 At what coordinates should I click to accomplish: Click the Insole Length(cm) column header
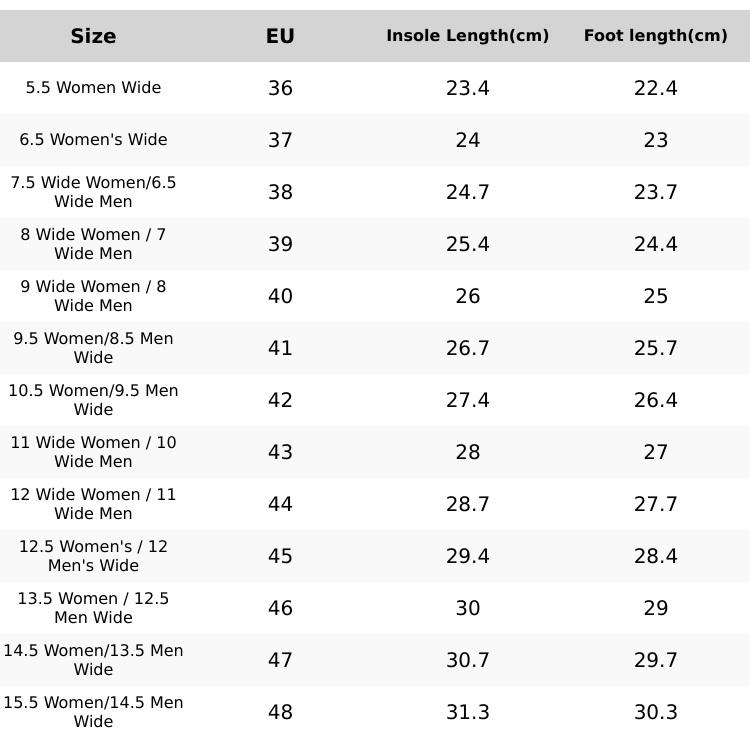click(467, 36)
